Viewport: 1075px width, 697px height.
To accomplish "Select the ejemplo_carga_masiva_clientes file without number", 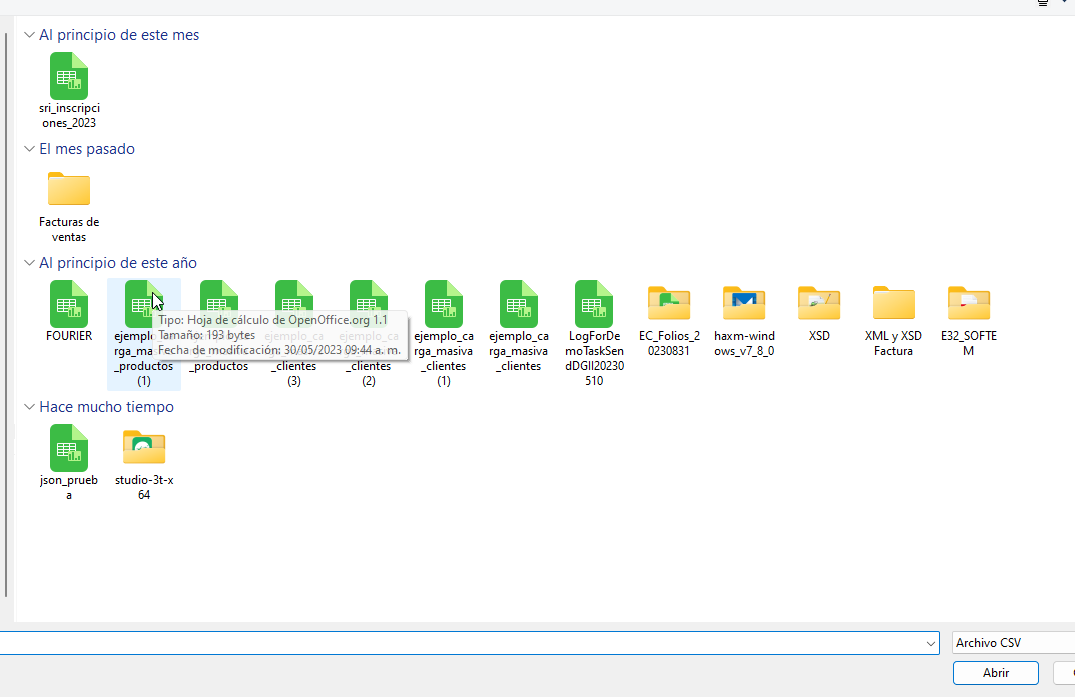I will pos(519,304).
